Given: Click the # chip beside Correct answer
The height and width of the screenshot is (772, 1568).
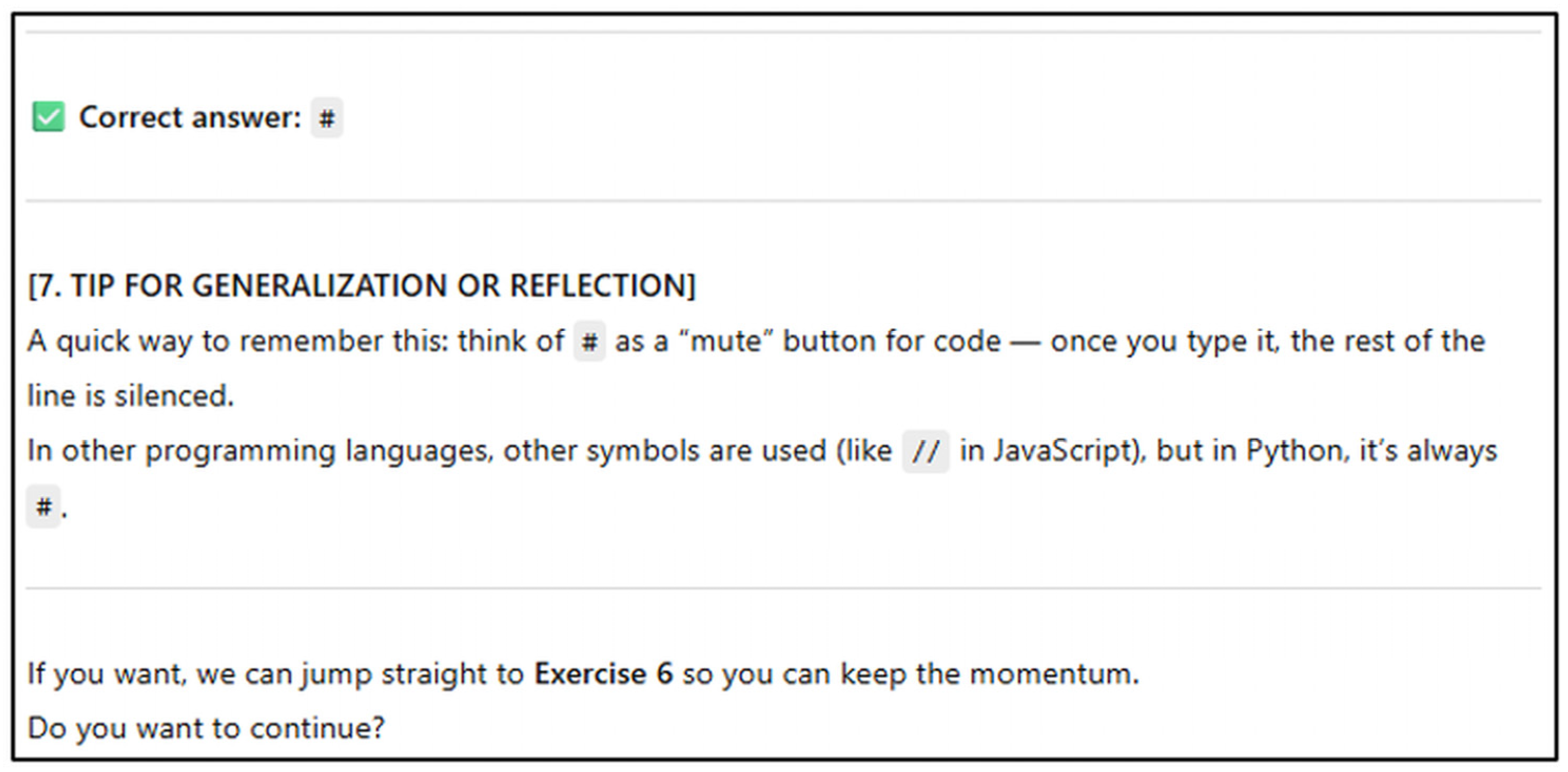Looking at the screenshot, I should point(327,118).
